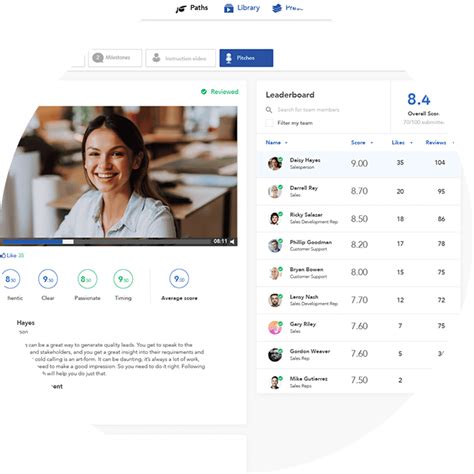This screenshot has height=474, width=474.
Task: Focus the Search for team members field
Action: (x=308, y=110)
